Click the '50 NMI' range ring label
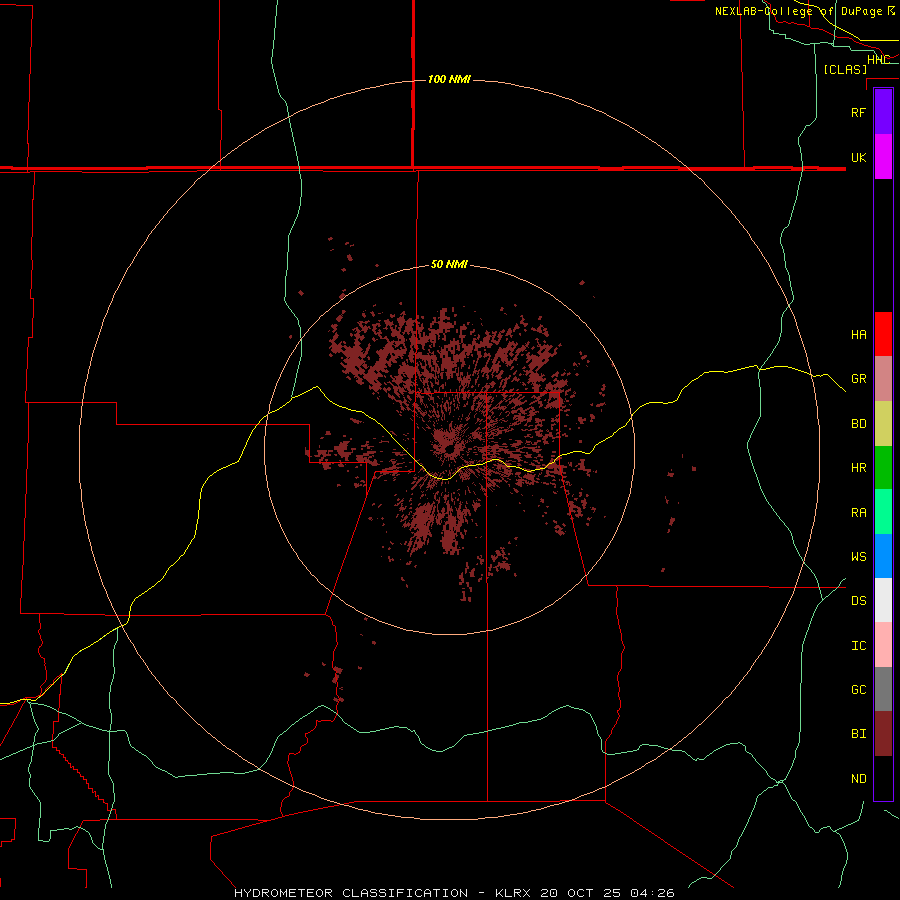The height and width of the screenshot is (900, 900). click(449, 264)
